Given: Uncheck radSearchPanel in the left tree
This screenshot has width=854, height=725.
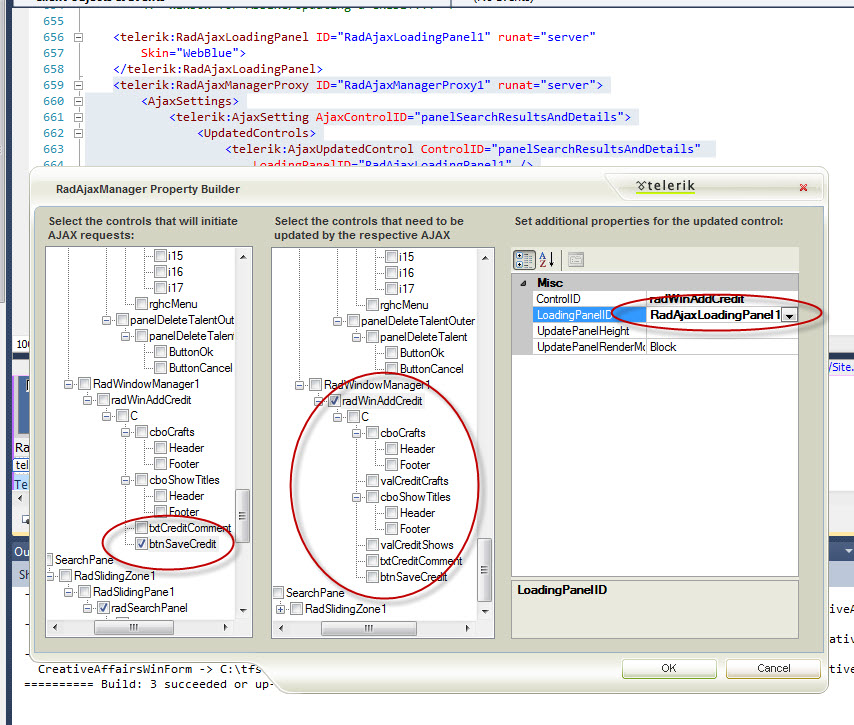Looking at the screenshot, I should 103,608.
